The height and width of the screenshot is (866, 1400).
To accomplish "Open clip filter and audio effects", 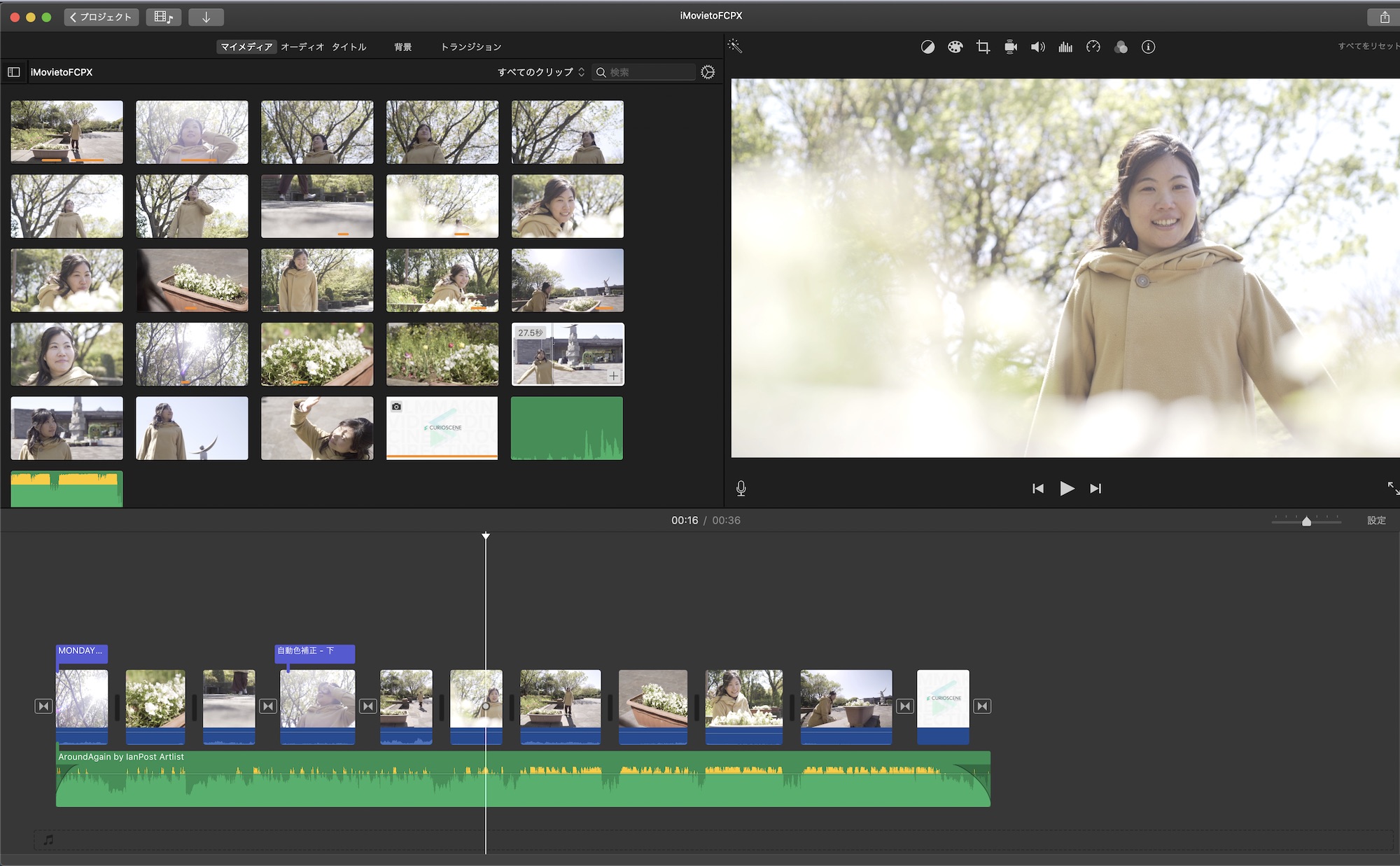I will [x=1121, y=47].
